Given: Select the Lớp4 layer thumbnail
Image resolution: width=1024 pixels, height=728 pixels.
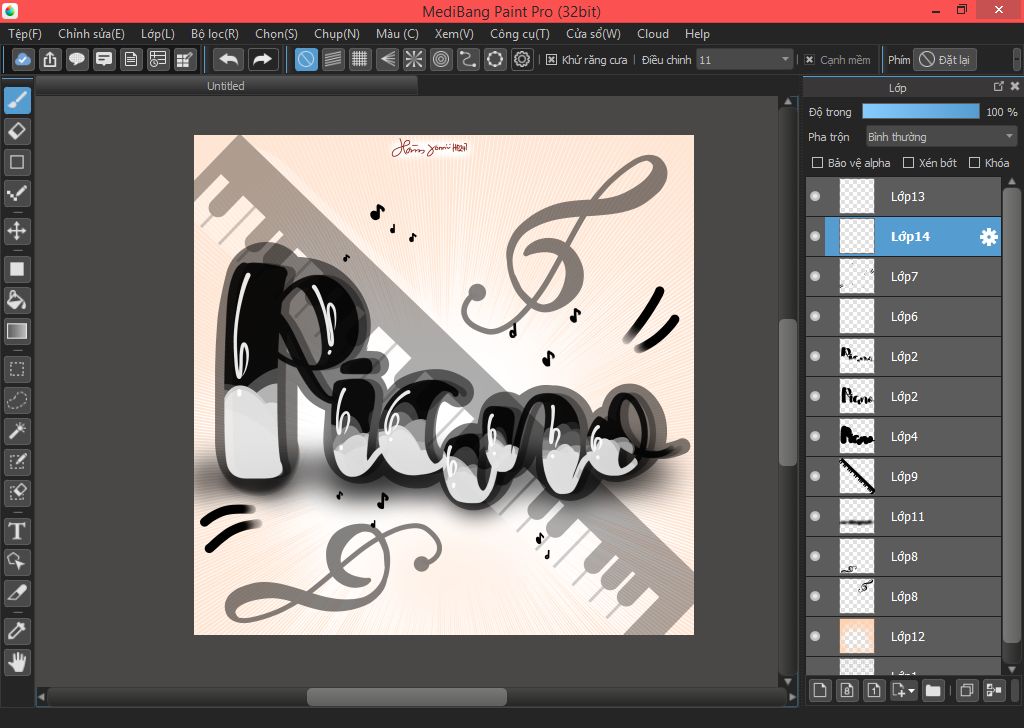Looking at the screenshot, I should pyautogui.click(x=856, y=436).
